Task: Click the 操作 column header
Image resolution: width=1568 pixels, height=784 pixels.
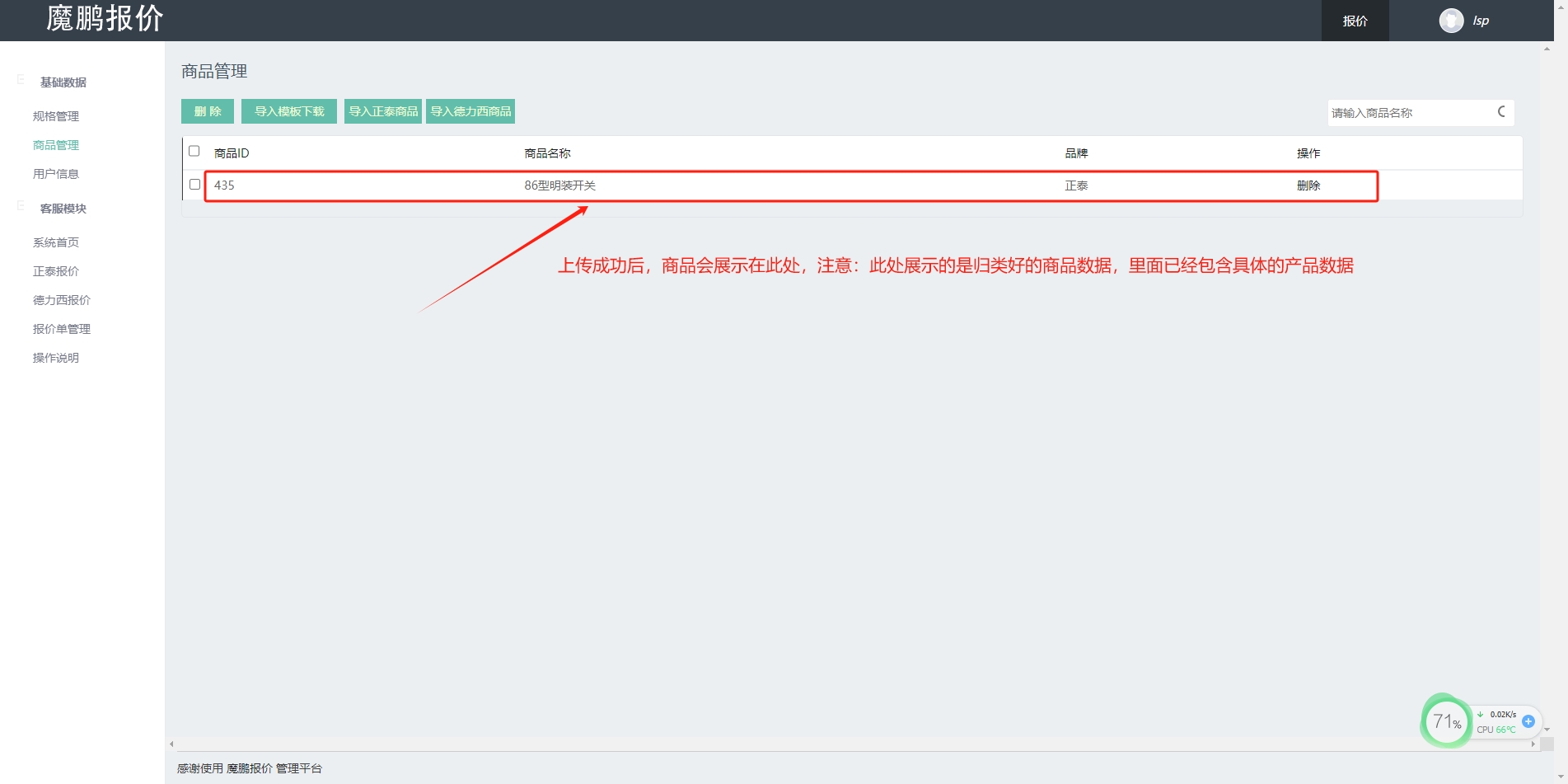Action: click(x=1308, y=153)
